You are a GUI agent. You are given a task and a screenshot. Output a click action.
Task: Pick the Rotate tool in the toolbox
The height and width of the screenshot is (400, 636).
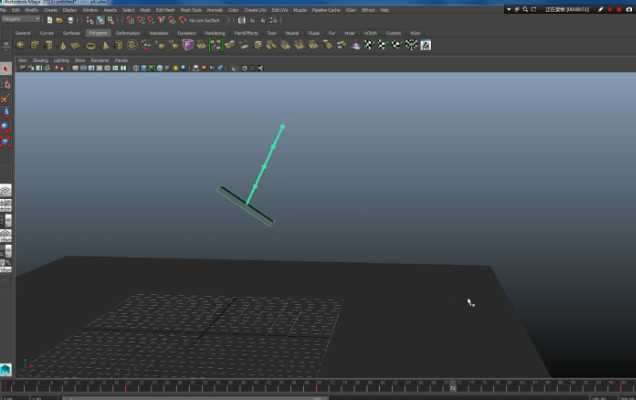(6, 128)
